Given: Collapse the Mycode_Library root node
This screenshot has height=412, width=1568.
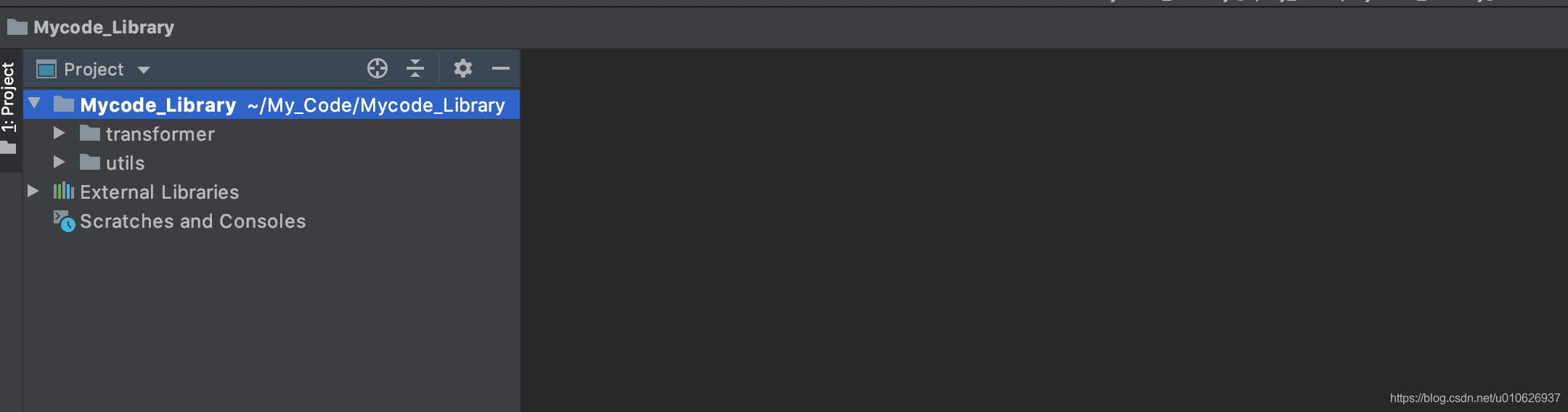Looking at the screenshot, I should pos(34,103).
